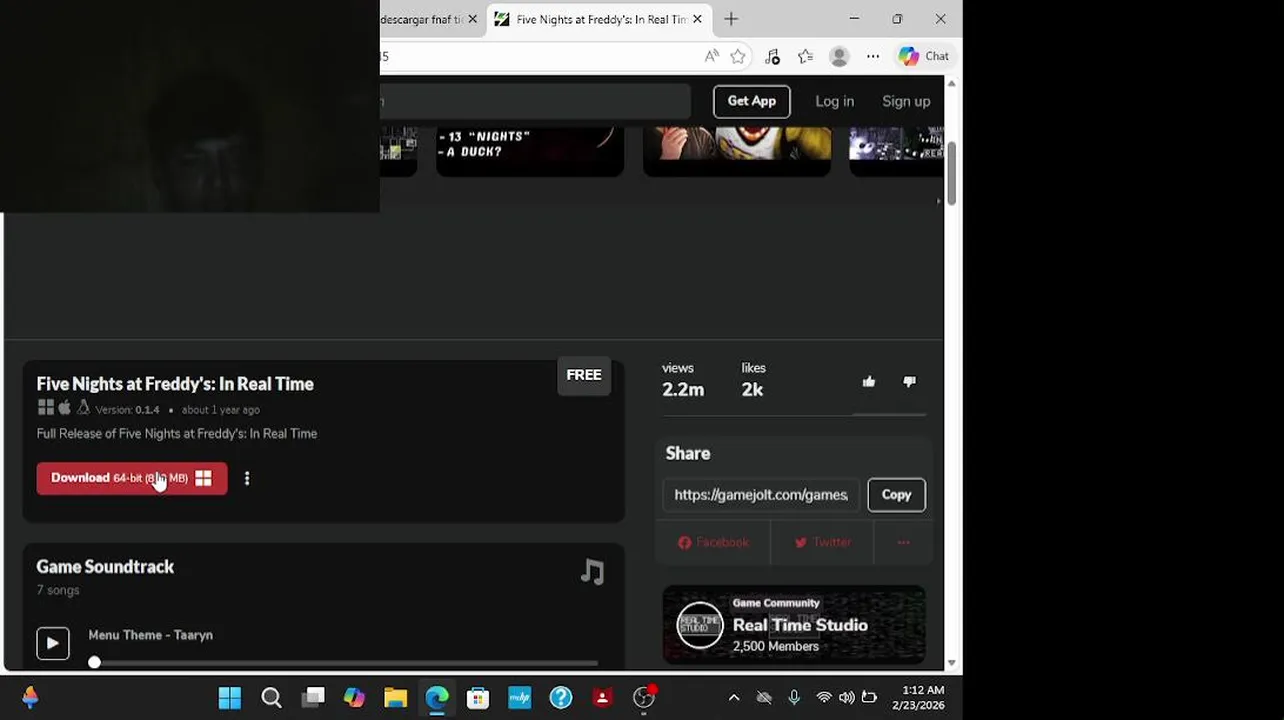This screenshot has width=1284, height=720.
Task: Open the three-dot menu beside Download
Action: [247, 478]
